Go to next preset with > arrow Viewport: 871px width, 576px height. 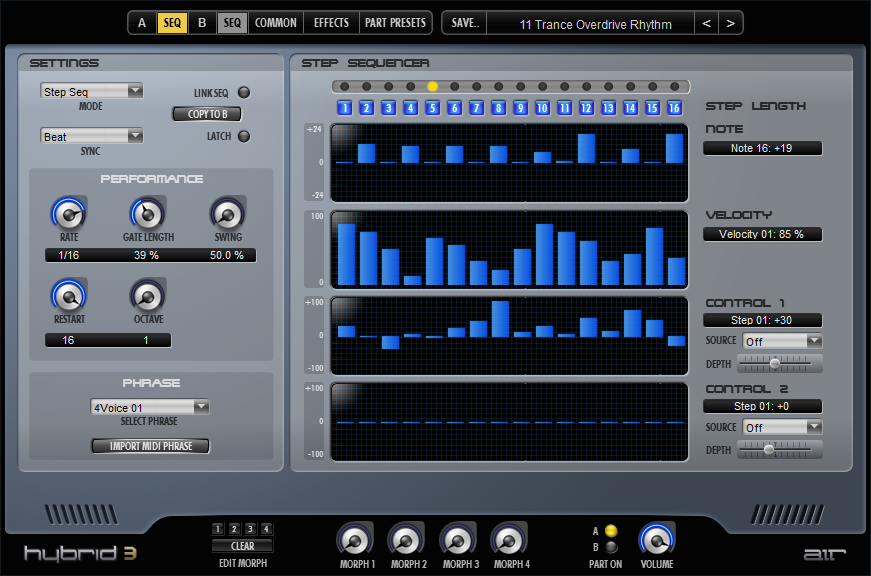(x=730, y=23)
